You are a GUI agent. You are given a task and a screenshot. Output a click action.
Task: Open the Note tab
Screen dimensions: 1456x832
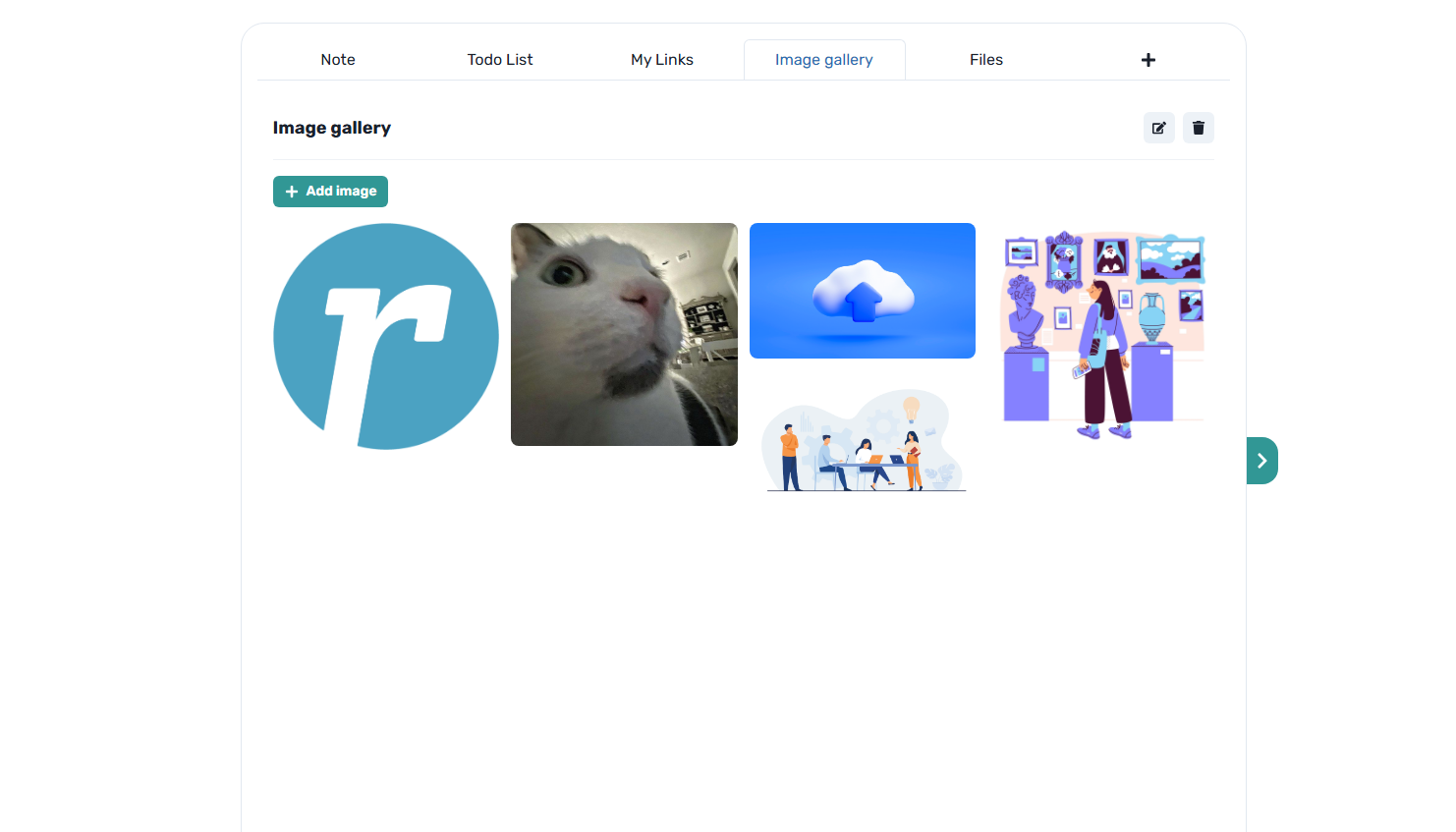(x=338, y=60)
